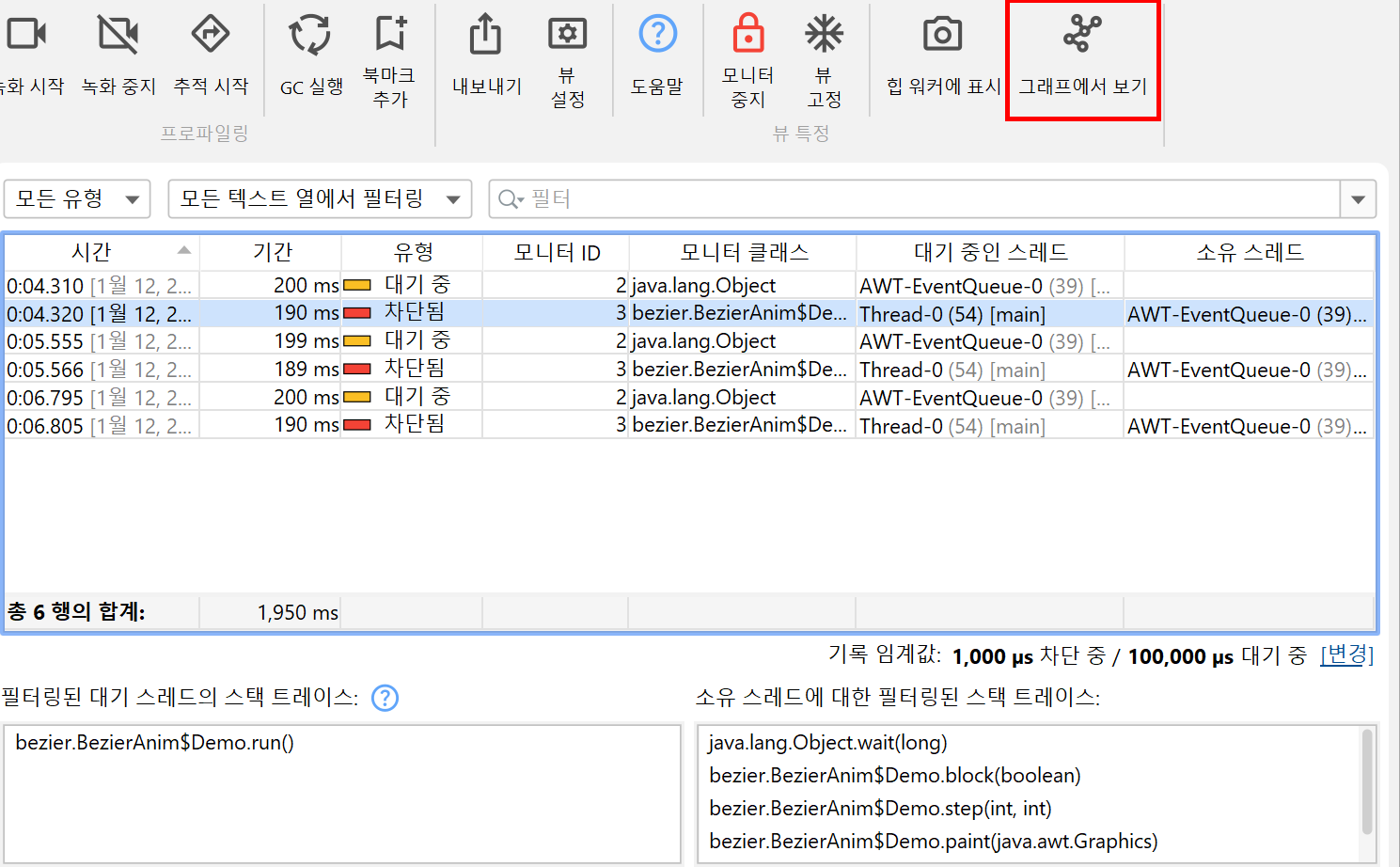Show in heap walker via 힙 워커에 표시

click(x=942, y=36)
